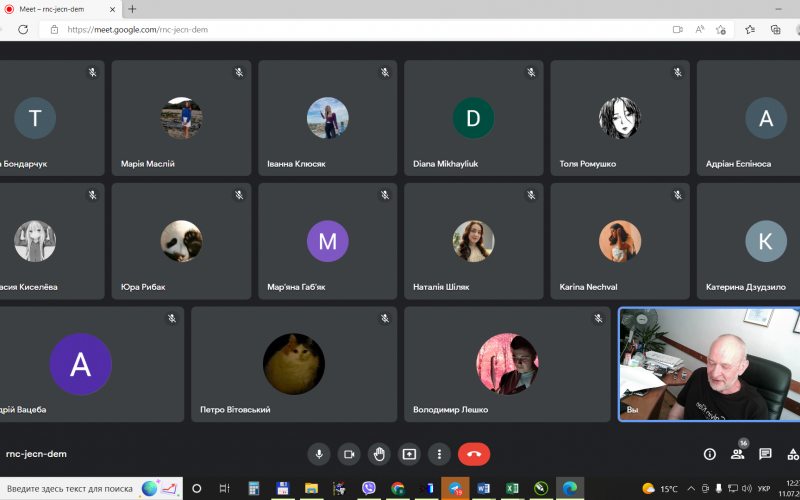Image resolution: width=800 pixels, height=500 pixels.
Task: Open the Collections icon in browser toolbar
Action: click(776, 30)
